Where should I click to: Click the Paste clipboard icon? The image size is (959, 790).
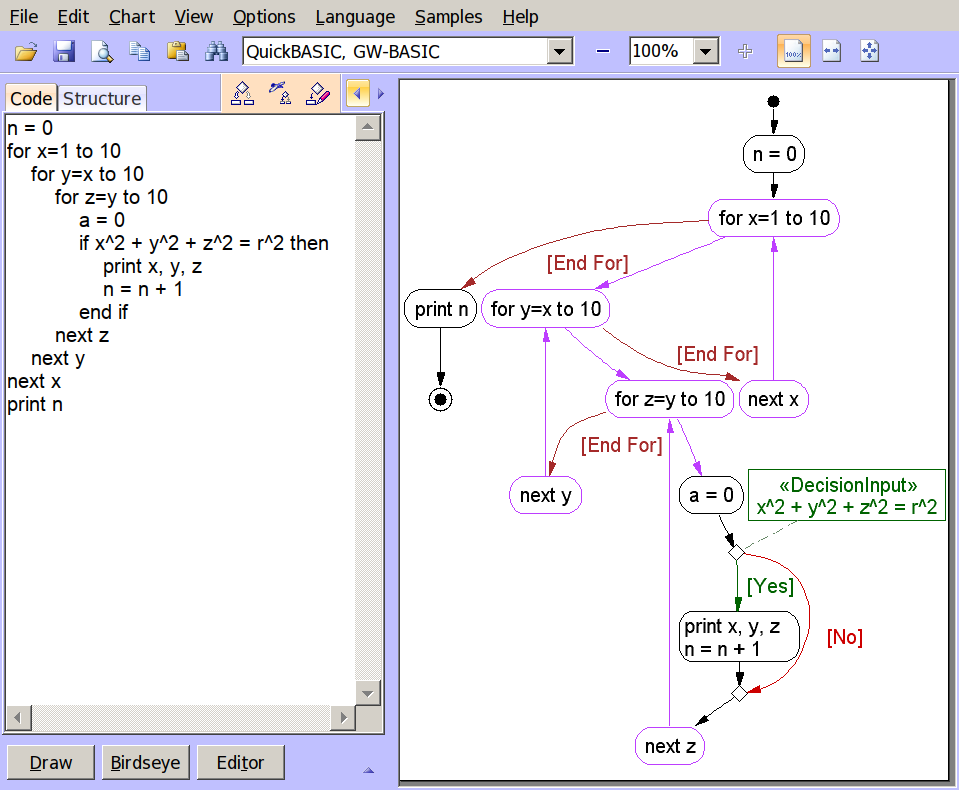178,52
